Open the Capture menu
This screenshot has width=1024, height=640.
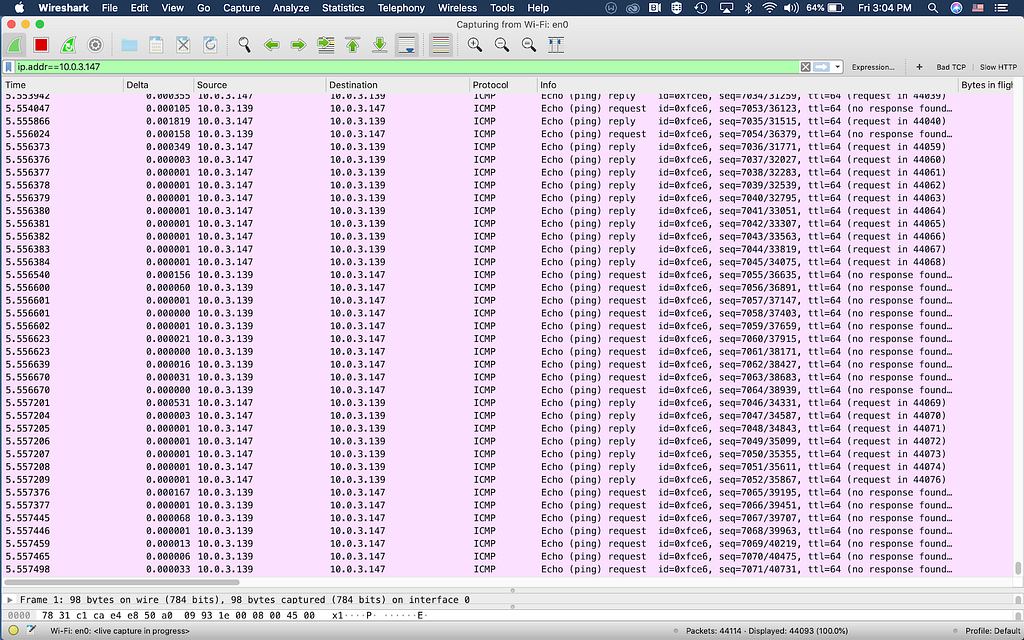(x=241, y=8)
